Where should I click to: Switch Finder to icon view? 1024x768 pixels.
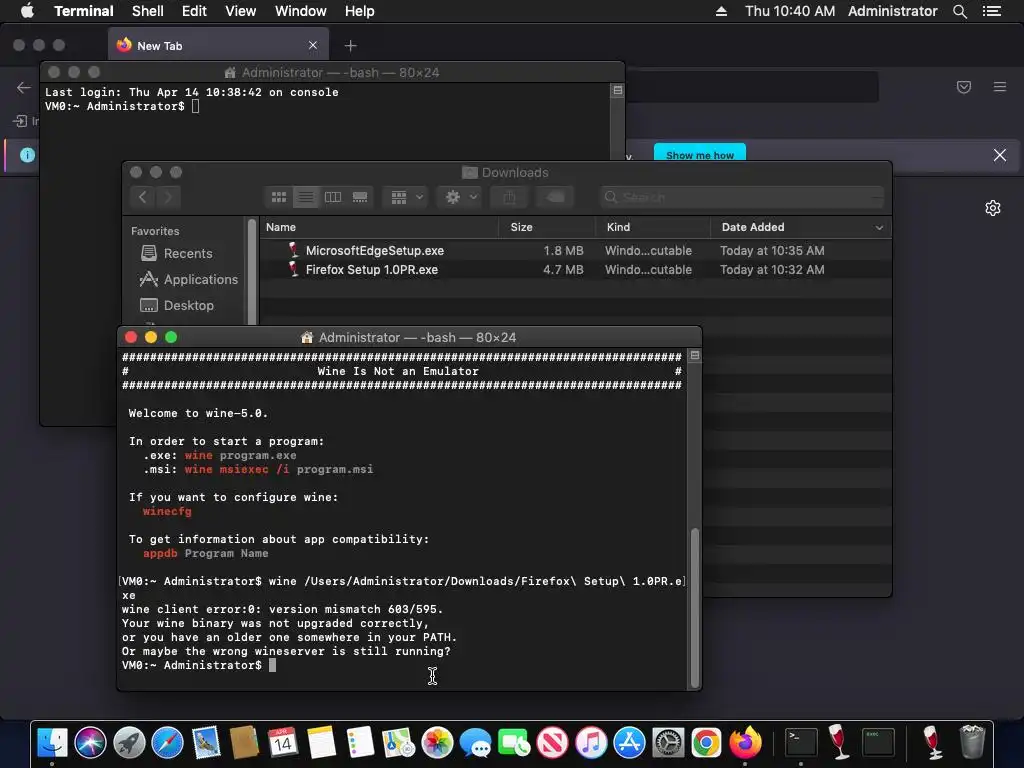279,197
